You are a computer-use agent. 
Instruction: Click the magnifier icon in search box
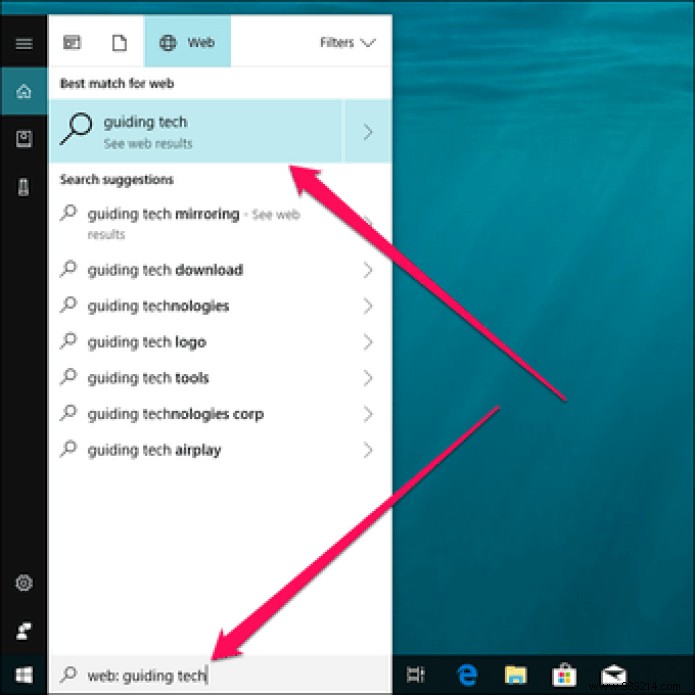(x=68, y=674)
